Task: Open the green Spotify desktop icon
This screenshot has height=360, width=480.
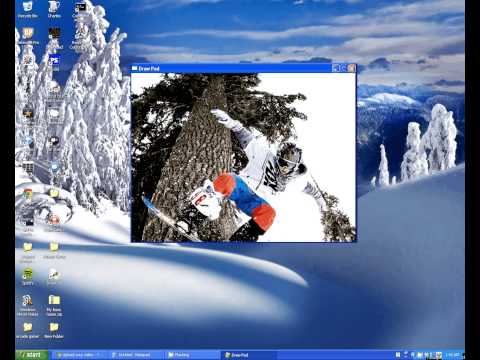Action: tap(27, 277)
